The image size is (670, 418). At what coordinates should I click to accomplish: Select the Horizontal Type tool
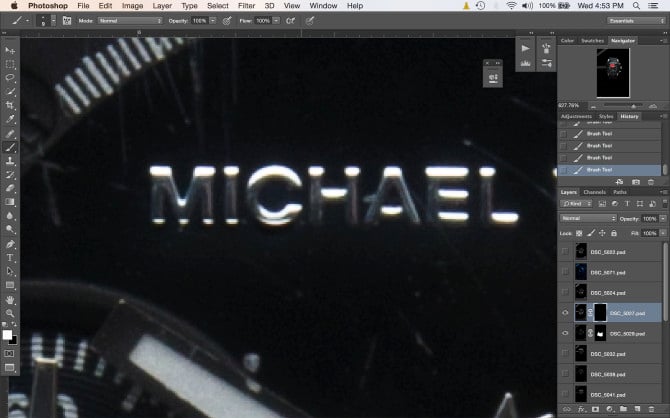coord(10,258)
